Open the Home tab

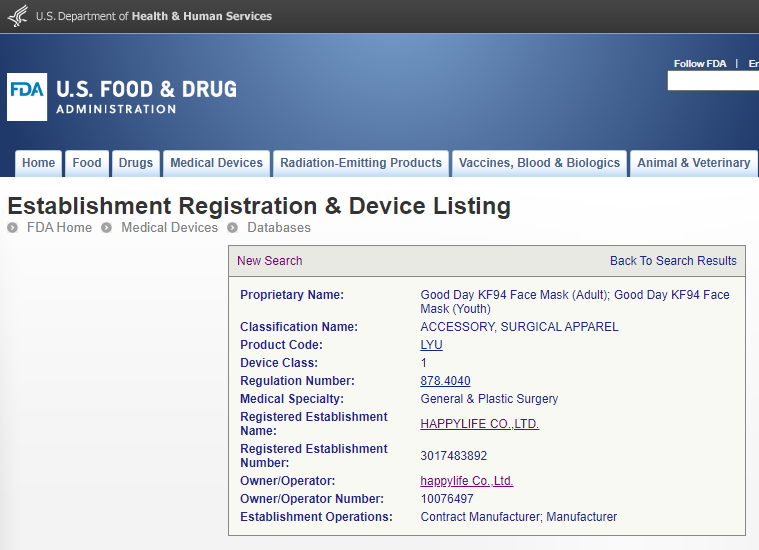coord(39,163)
